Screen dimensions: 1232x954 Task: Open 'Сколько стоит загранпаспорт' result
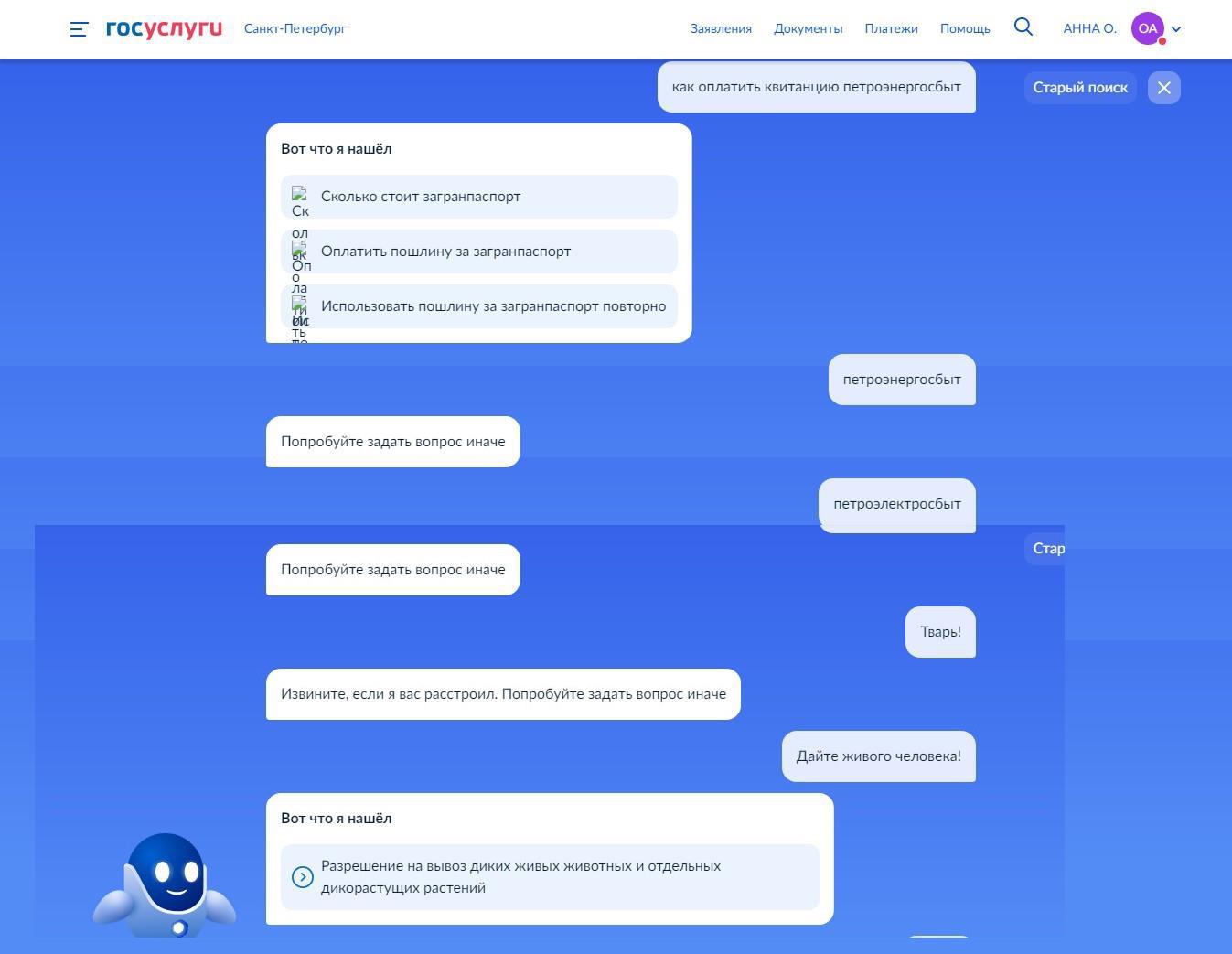(x=479, y=197)
